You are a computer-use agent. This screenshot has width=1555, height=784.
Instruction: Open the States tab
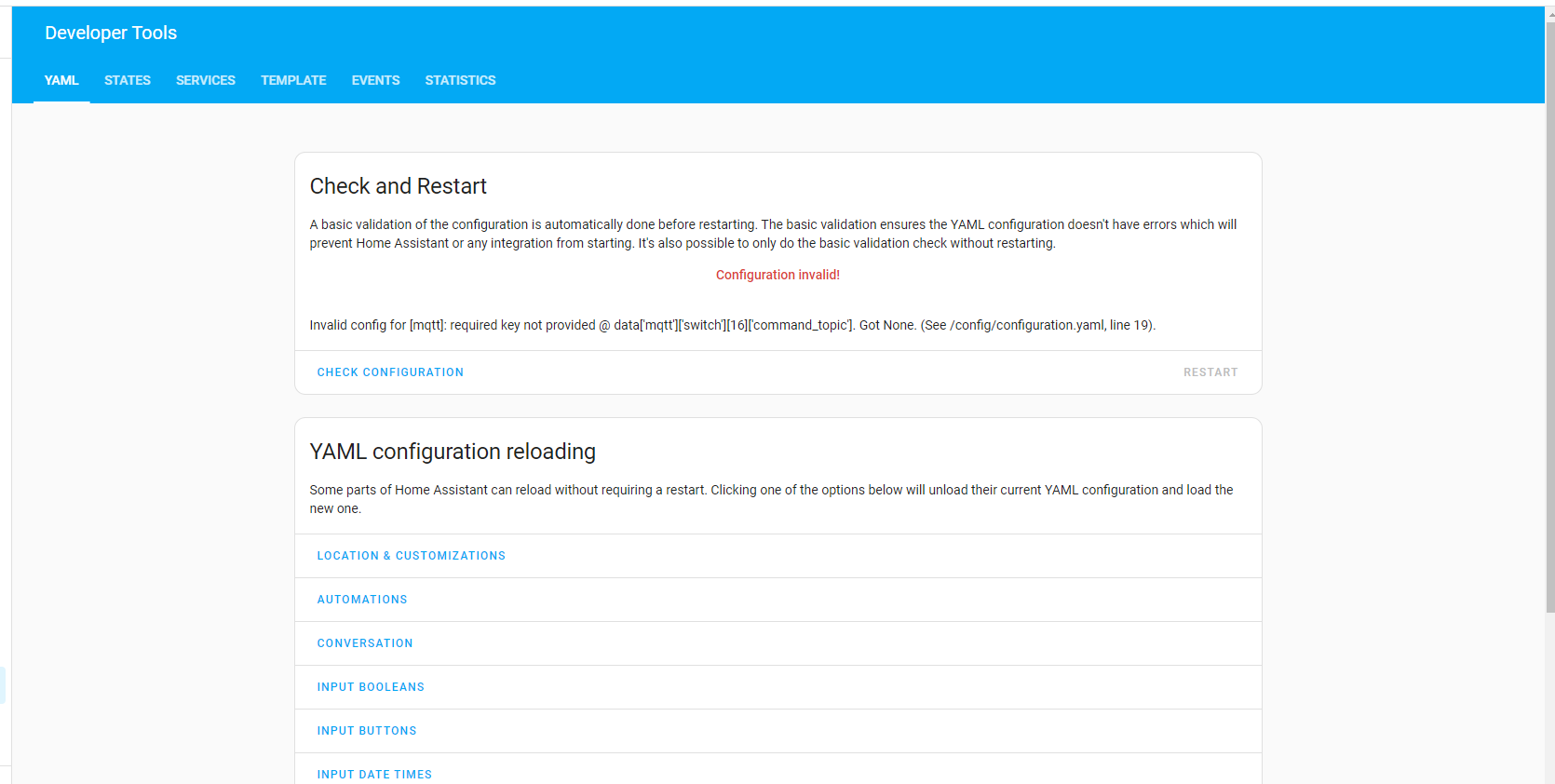128,80
